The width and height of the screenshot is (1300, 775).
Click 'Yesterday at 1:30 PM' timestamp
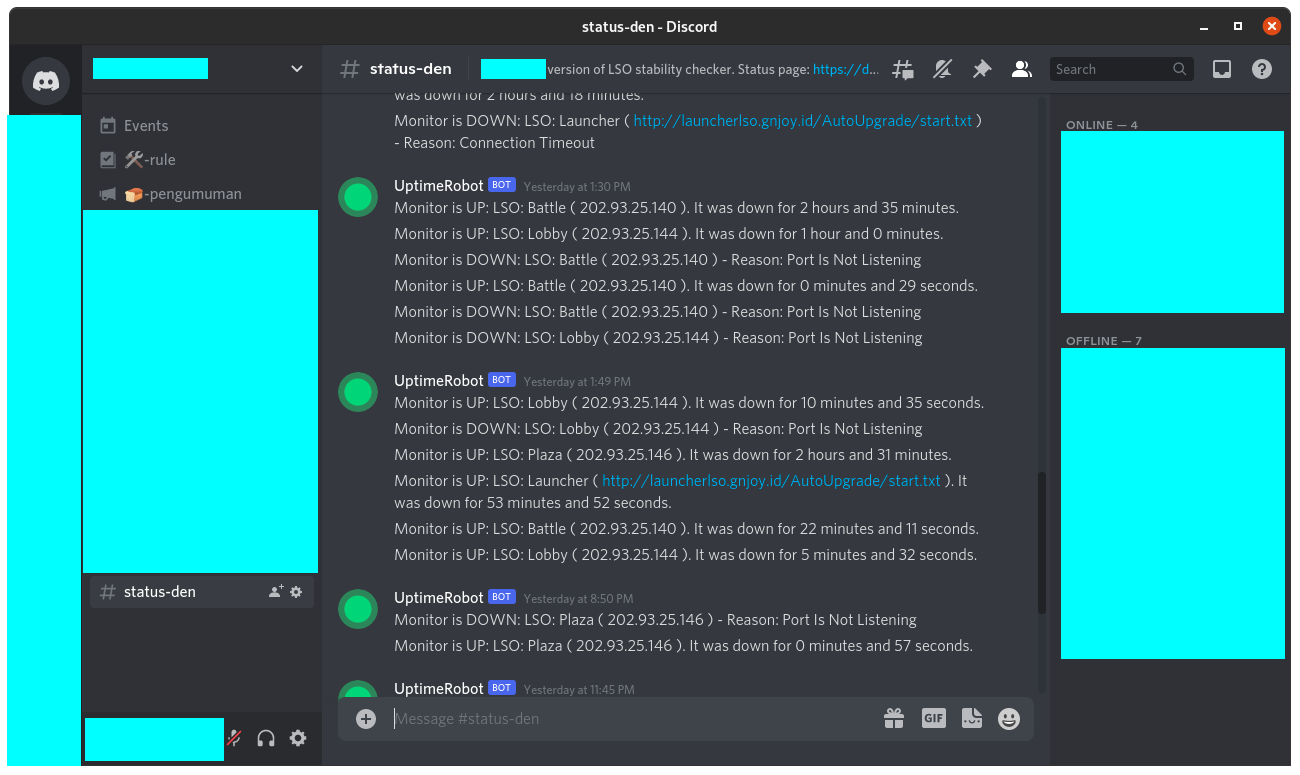click(577, 187)
